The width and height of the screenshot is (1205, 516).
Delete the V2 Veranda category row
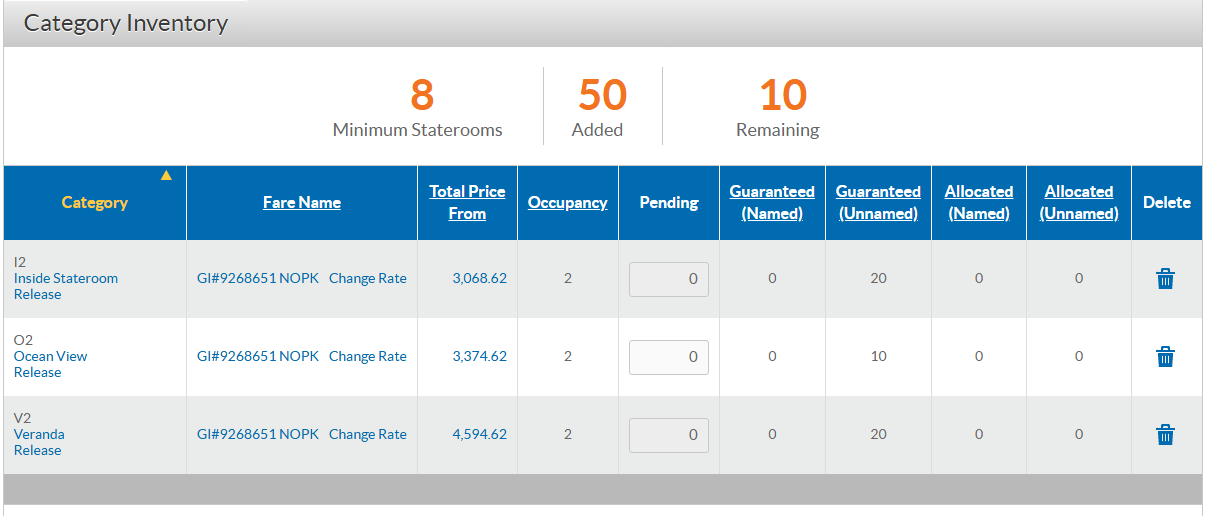point(1165,435)
